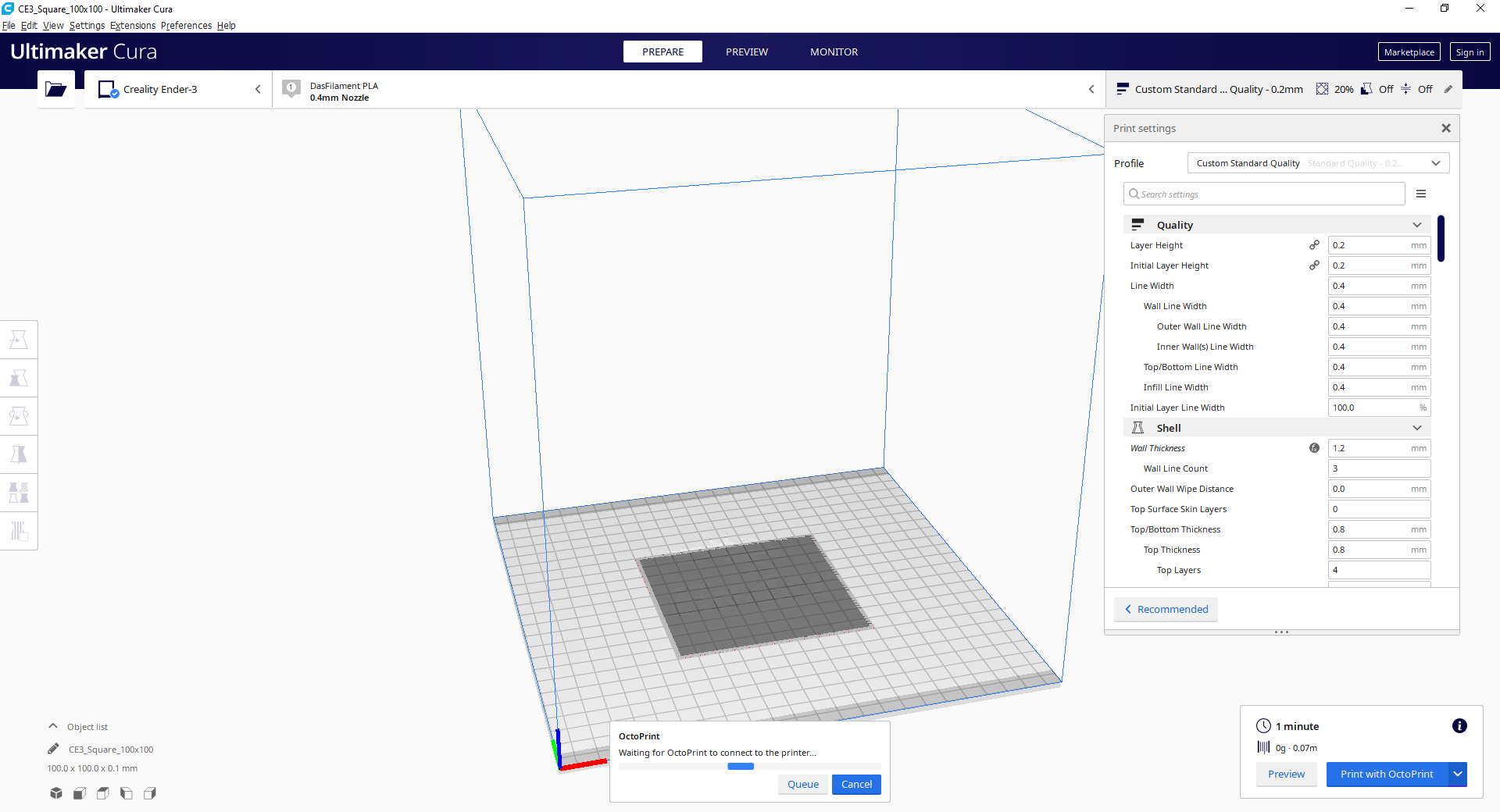Screen dimensions: 1500x812
Task: Show print info via the info icon
Action: coord(1459,726)
